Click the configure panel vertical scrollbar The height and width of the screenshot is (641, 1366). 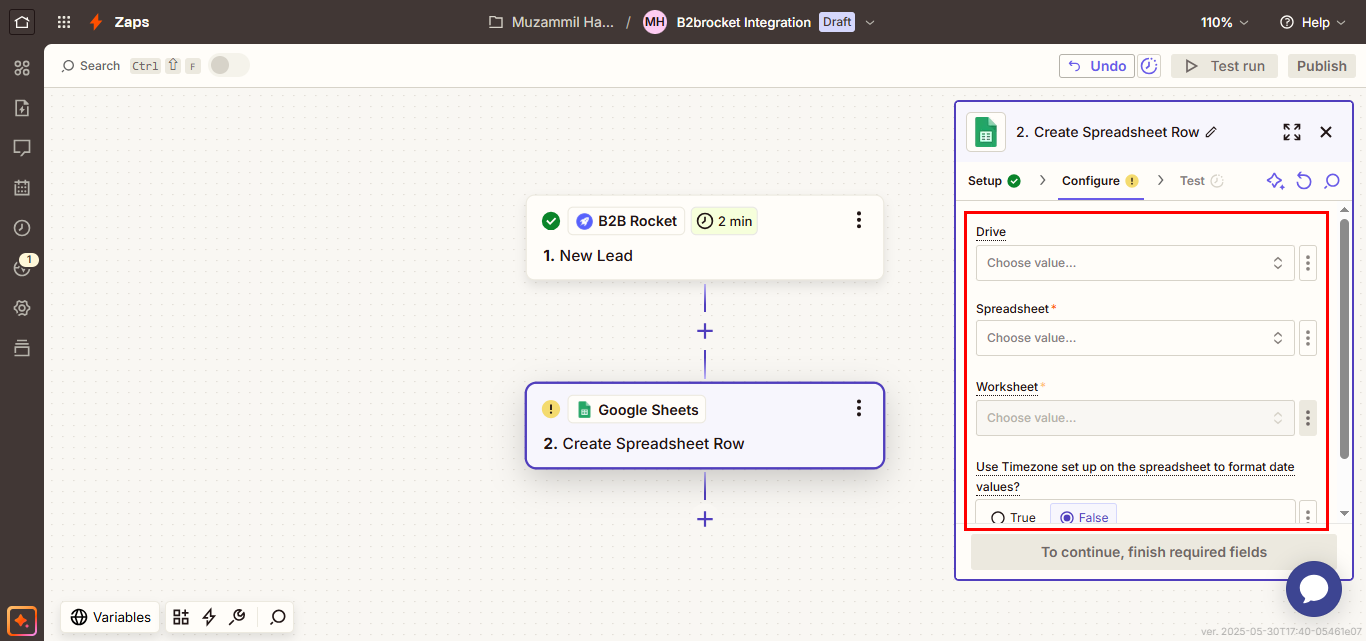click(1344, 338)
